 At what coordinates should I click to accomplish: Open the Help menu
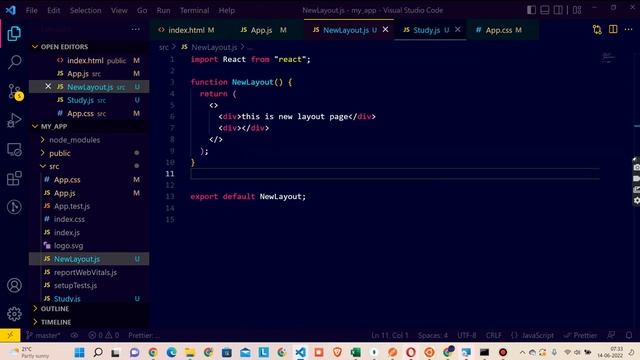pos(227,10)
